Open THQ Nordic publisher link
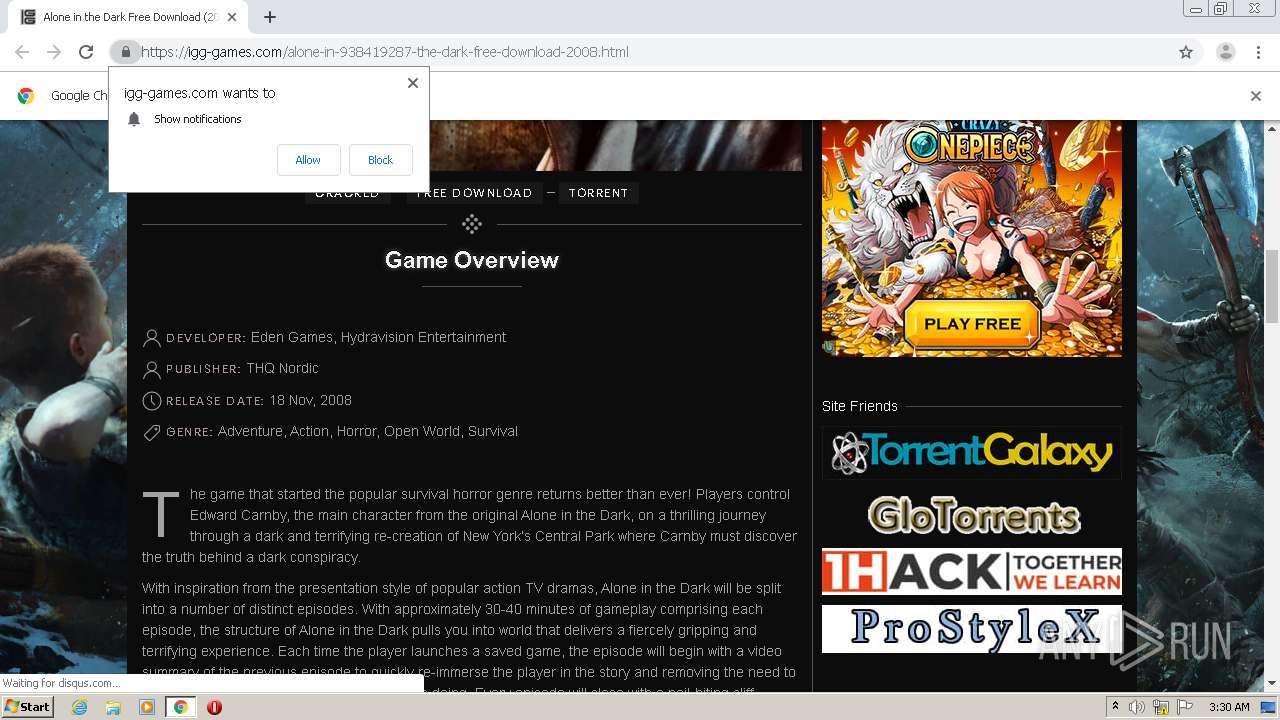Viewport: 1280px width, 720px height. tap(283, 368)
